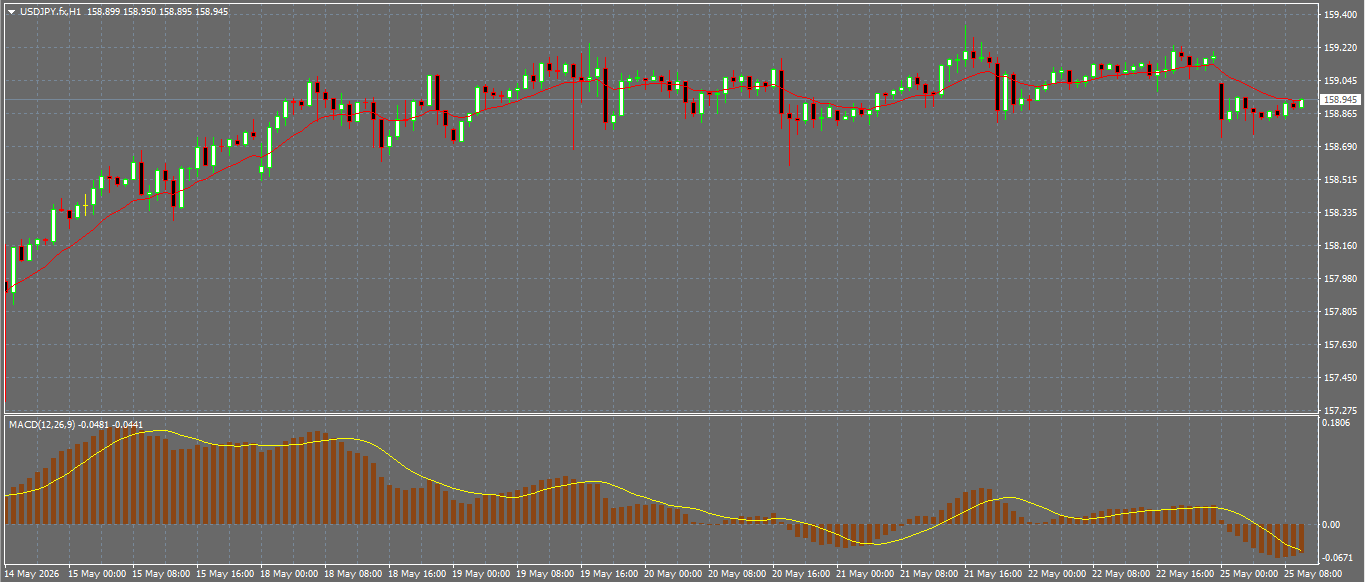Click the current price tag 158.945
Screen dimensions: 1366x582
pyautogui.click(x=1340, y=100)
